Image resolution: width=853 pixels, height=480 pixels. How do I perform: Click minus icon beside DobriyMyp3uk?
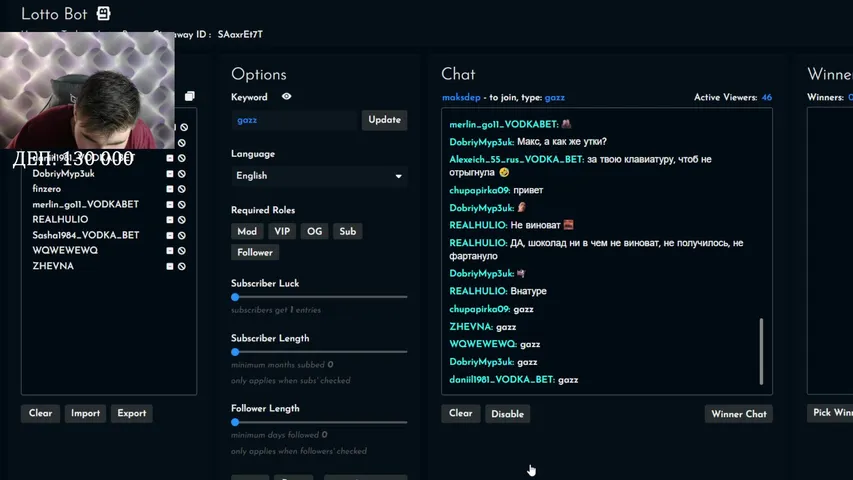pos(170,173)
